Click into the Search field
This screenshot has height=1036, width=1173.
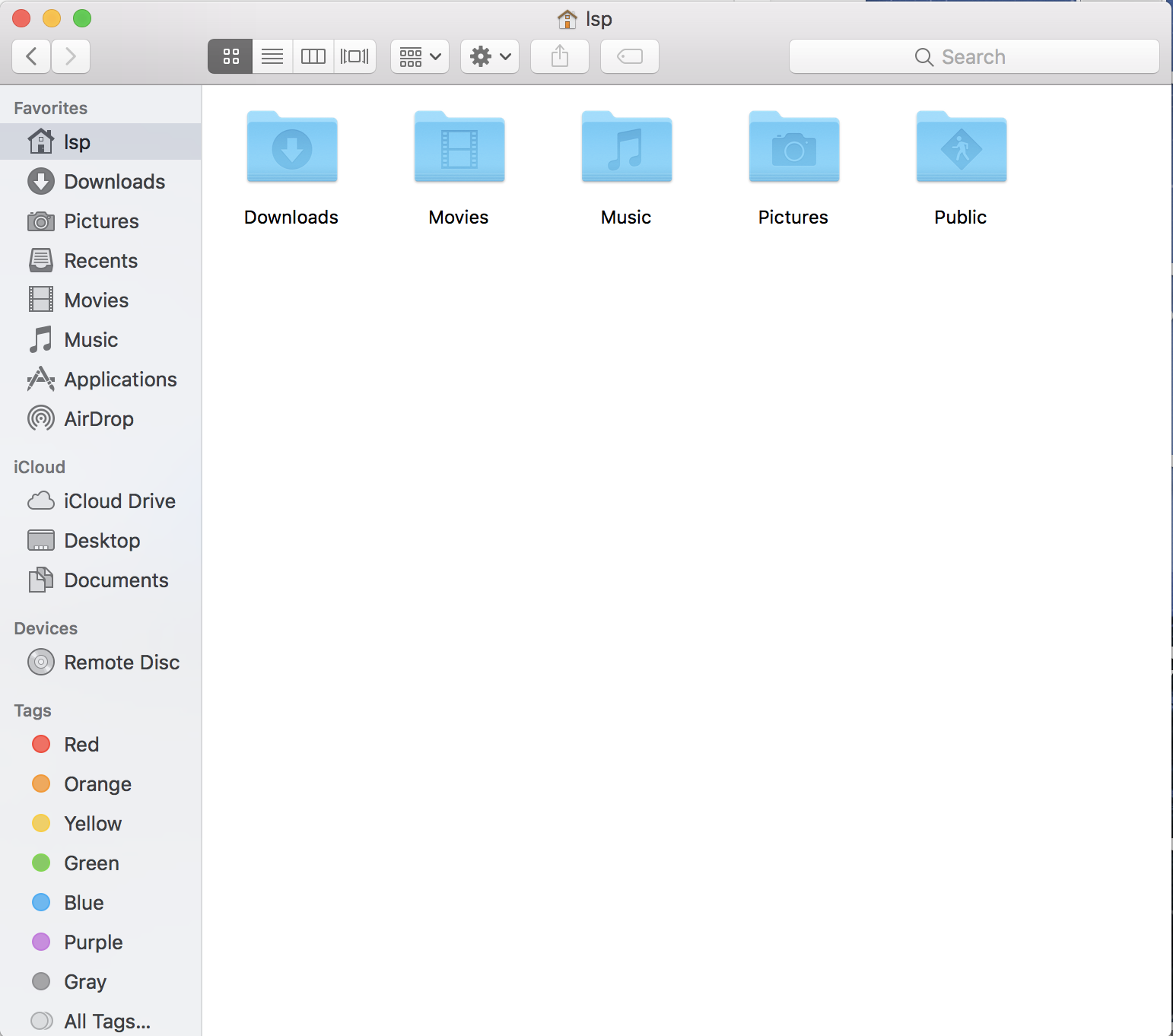pos(974,56)
